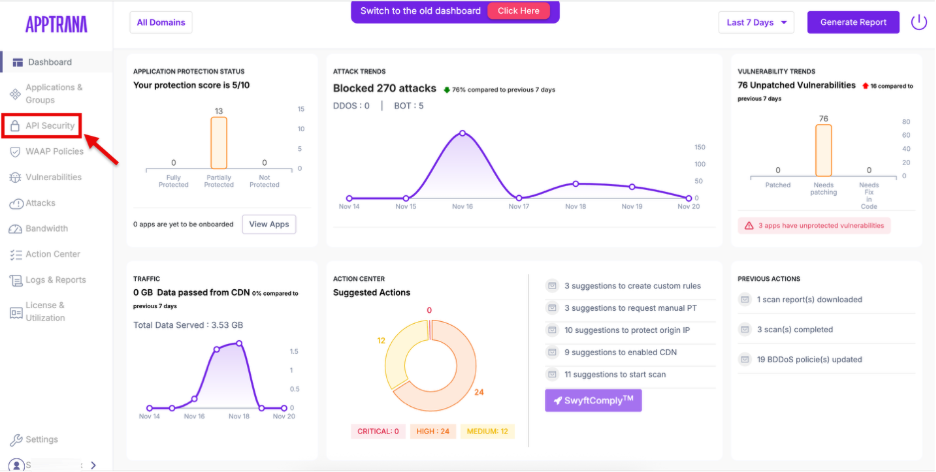
Task: Open the Last 7 Days dropdown
Action: [755, 22]
